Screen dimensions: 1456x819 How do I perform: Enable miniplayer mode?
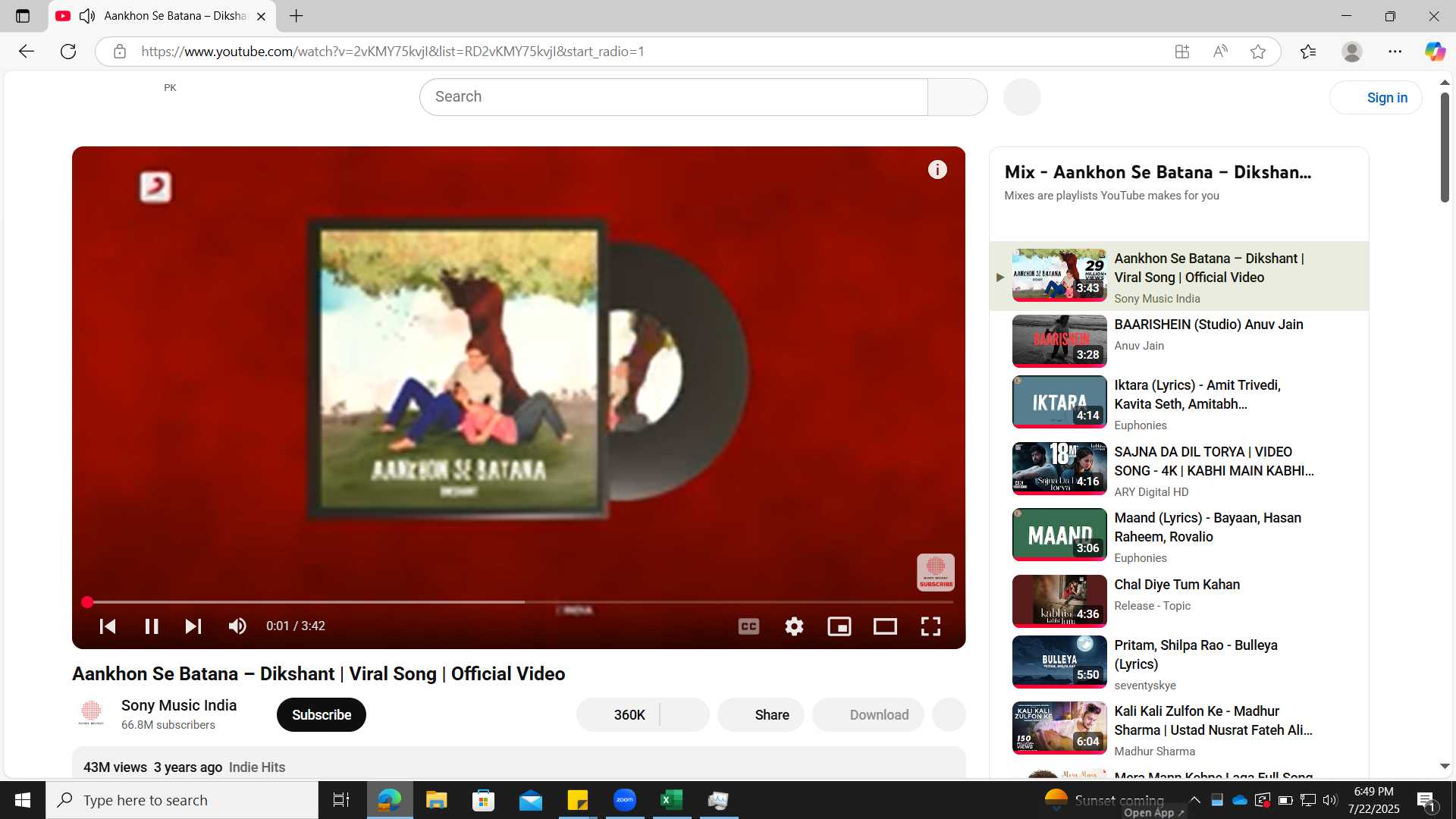point(839,626)
